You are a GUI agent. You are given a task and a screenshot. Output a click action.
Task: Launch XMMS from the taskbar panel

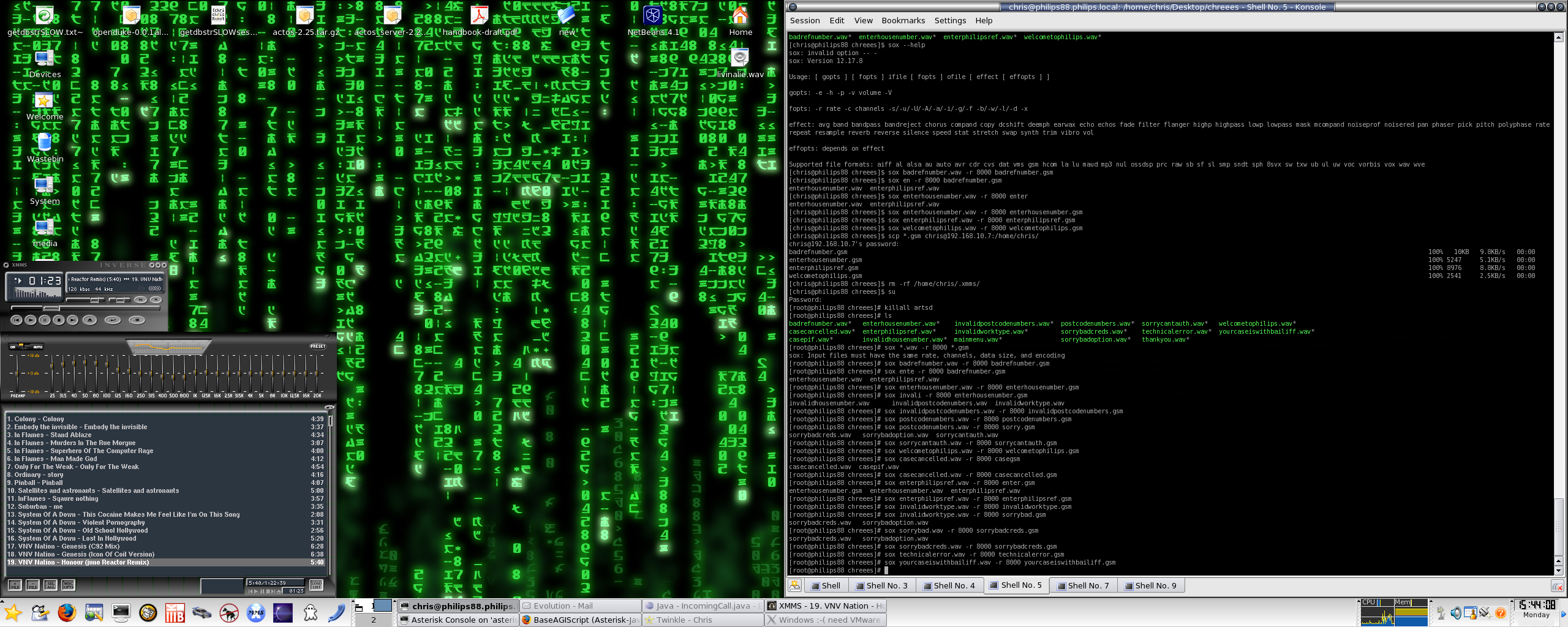point(257,612)
